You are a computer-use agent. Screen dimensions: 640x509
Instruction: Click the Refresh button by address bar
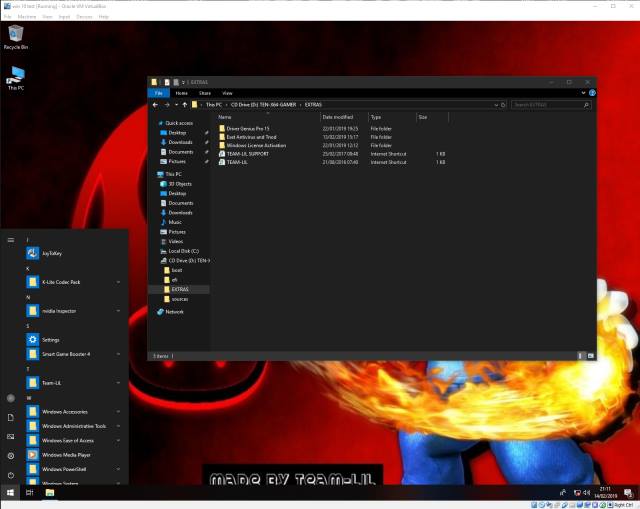(503, 105)
